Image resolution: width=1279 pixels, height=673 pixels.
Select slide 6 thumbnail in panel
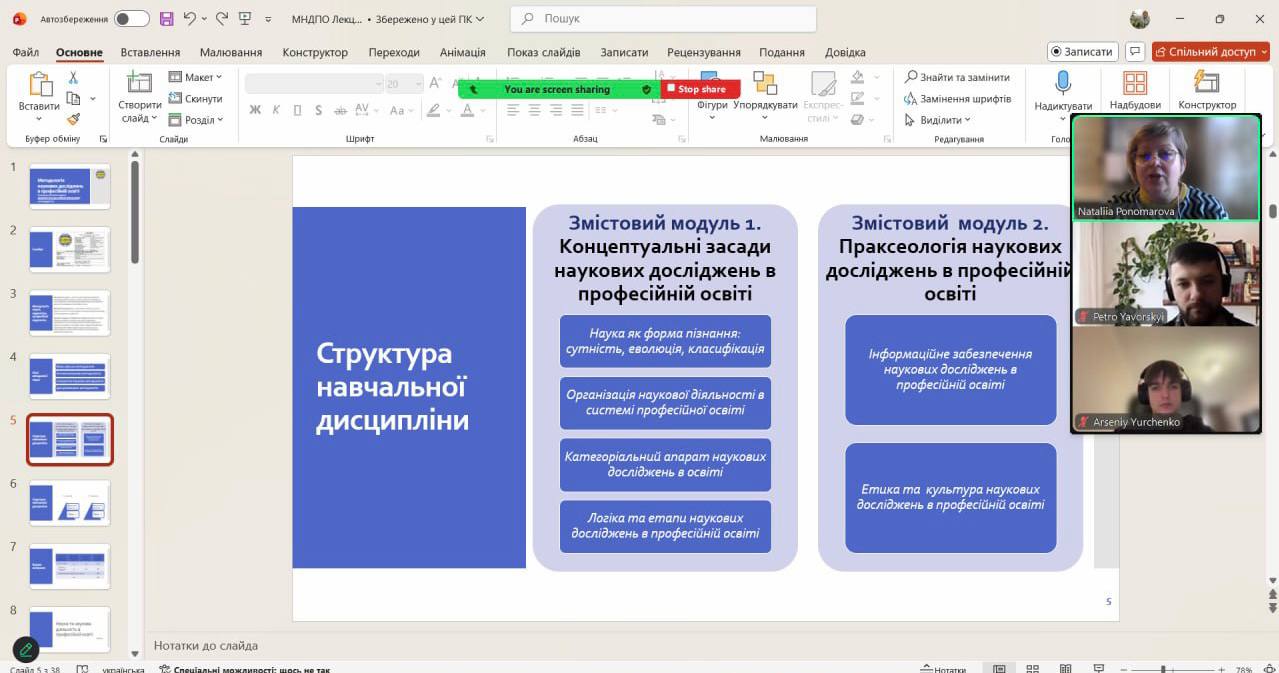(70, 502)
